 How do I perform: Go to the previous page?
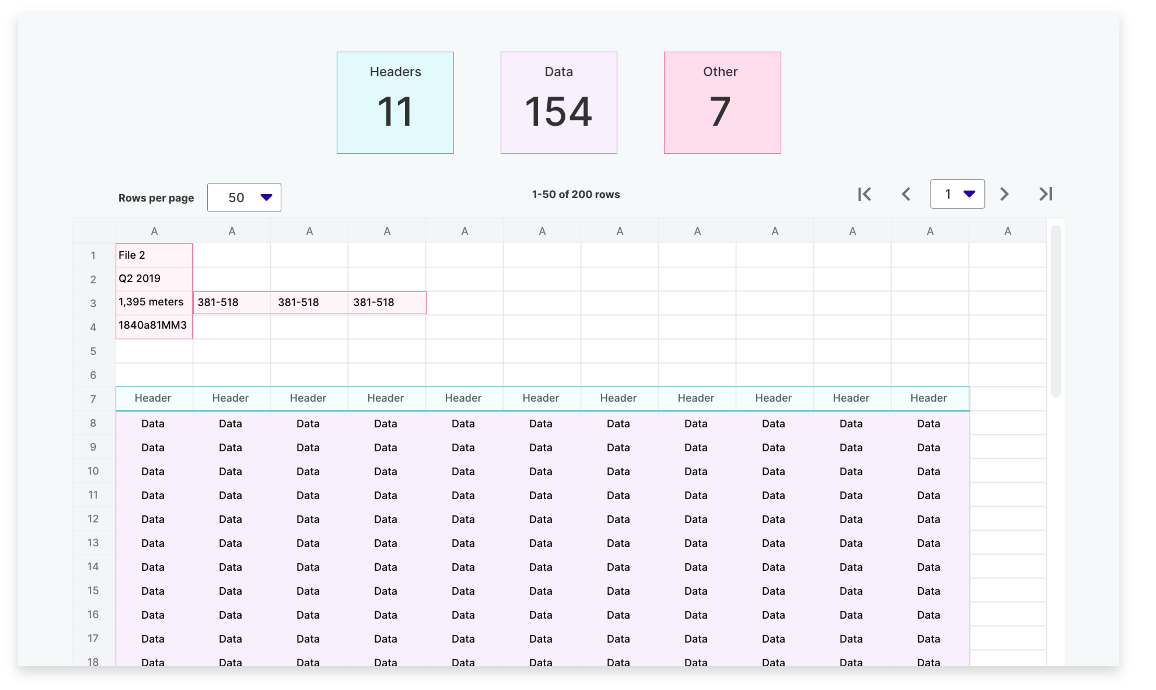point(906,194)
